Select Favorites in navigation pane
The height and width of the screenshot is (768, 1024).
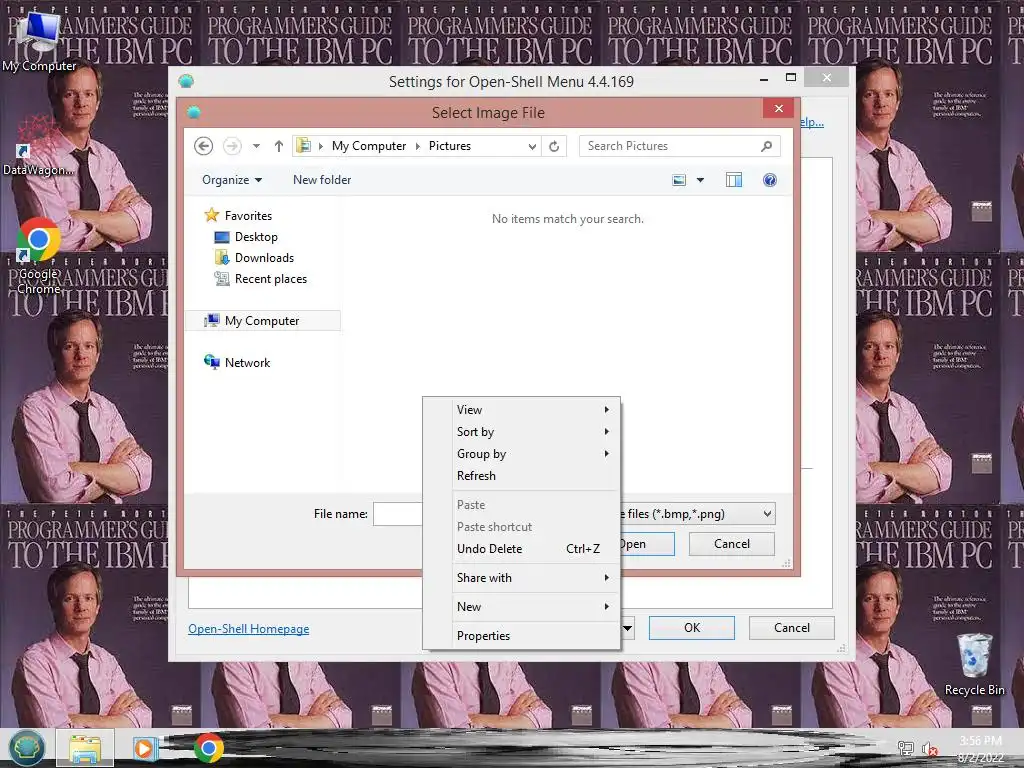pos(248,216)
